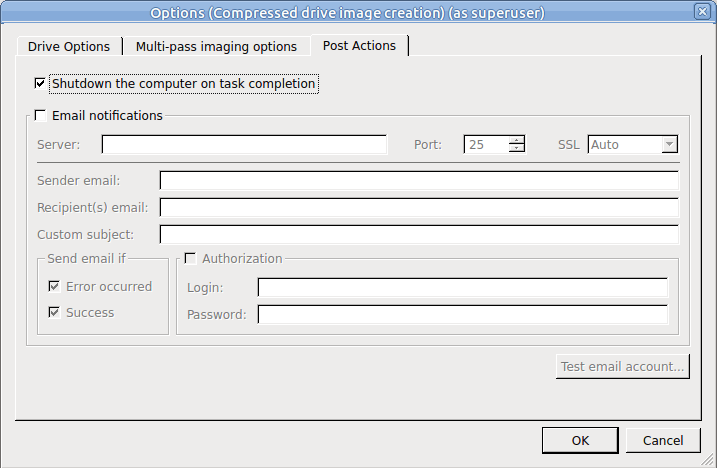The width and height of the screenshot is (717, 468).
Task: Select the Post Actions tab
Action: click(x=359, y=45)
